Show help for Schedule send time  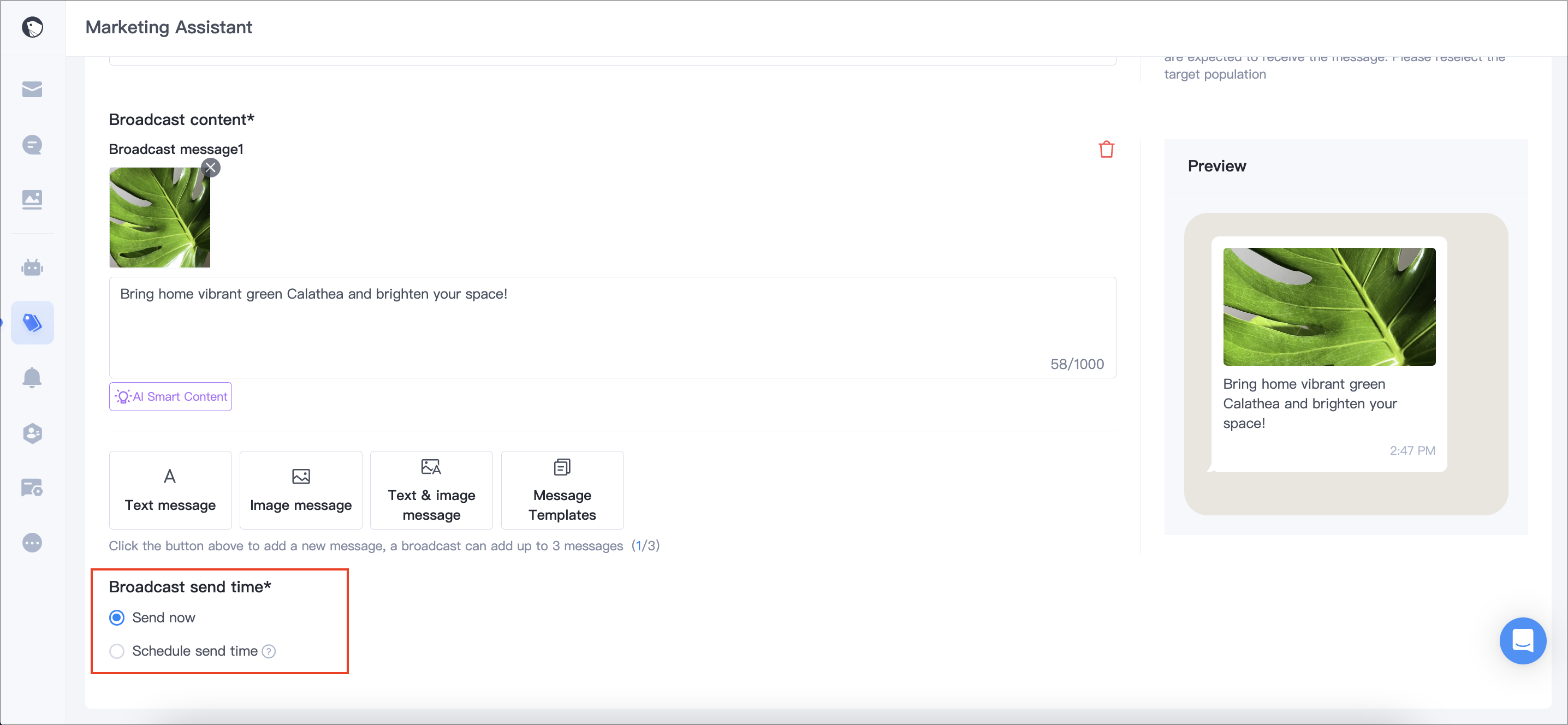(x=269, y=651)
